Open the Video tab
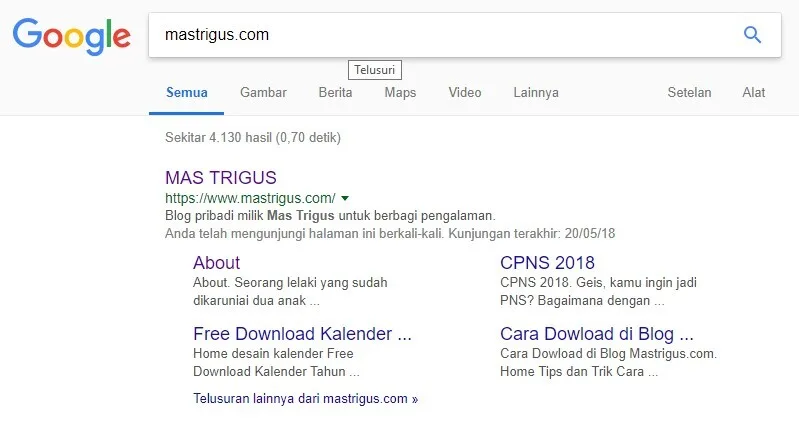799x423 pixels. 465,92
